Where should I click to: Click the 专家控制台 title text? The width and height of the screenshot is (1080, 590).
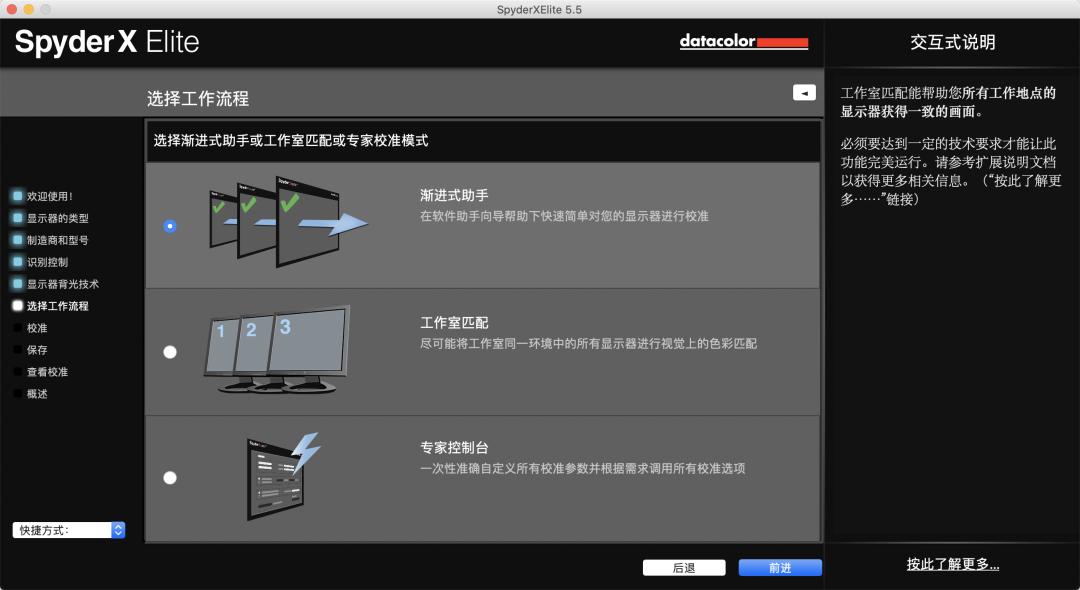454,448
